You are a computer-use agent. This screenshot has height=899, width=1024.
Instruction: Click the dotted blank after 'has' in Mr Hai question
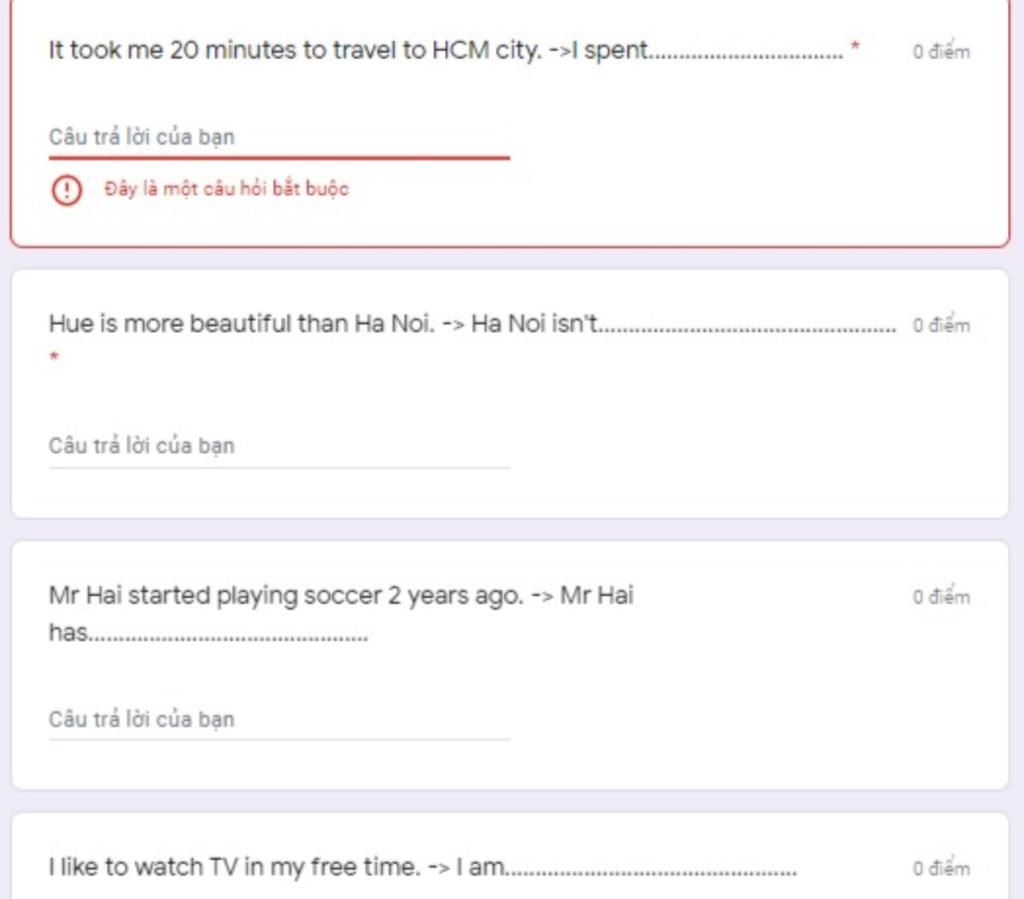pyautogui.click(x=229, y=637)
